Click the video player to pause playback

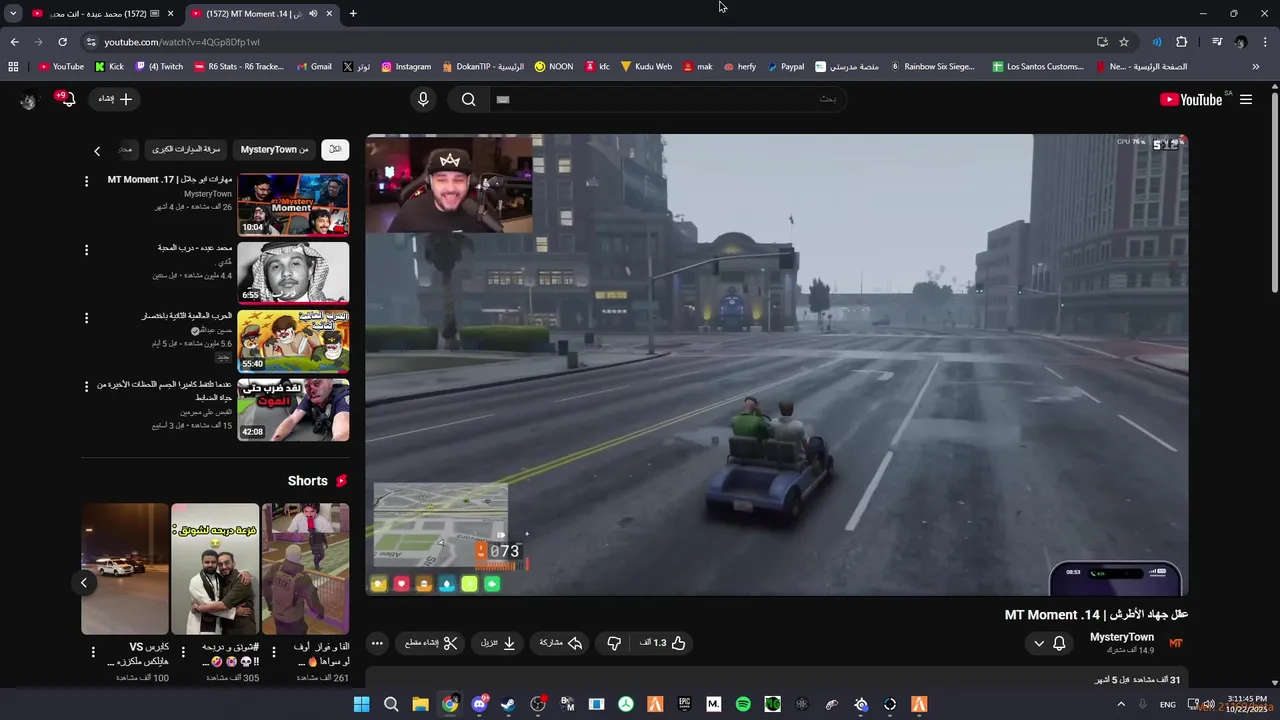777,365
